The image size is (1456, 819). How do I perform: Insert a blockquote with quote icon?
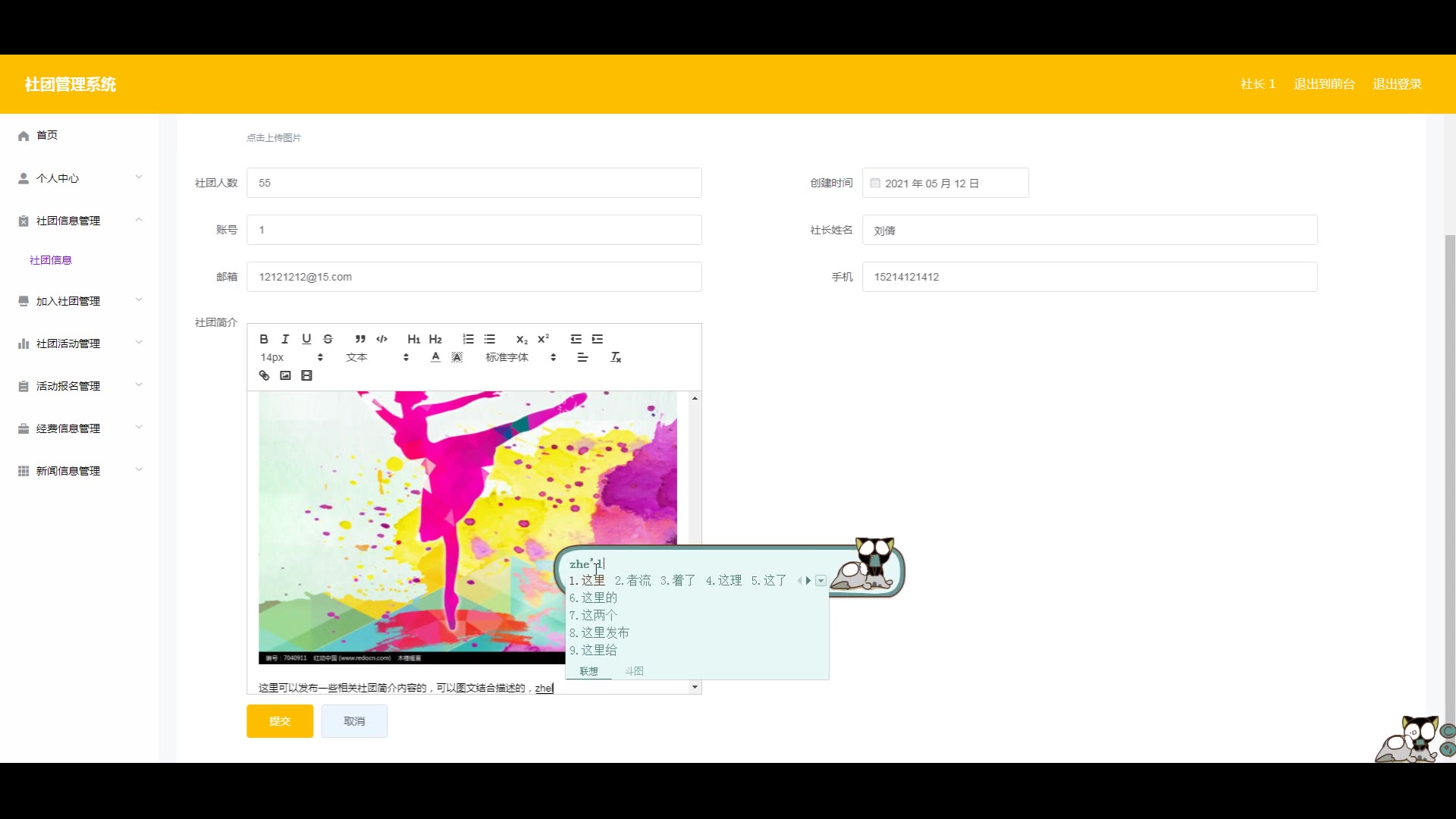(360, 339)
